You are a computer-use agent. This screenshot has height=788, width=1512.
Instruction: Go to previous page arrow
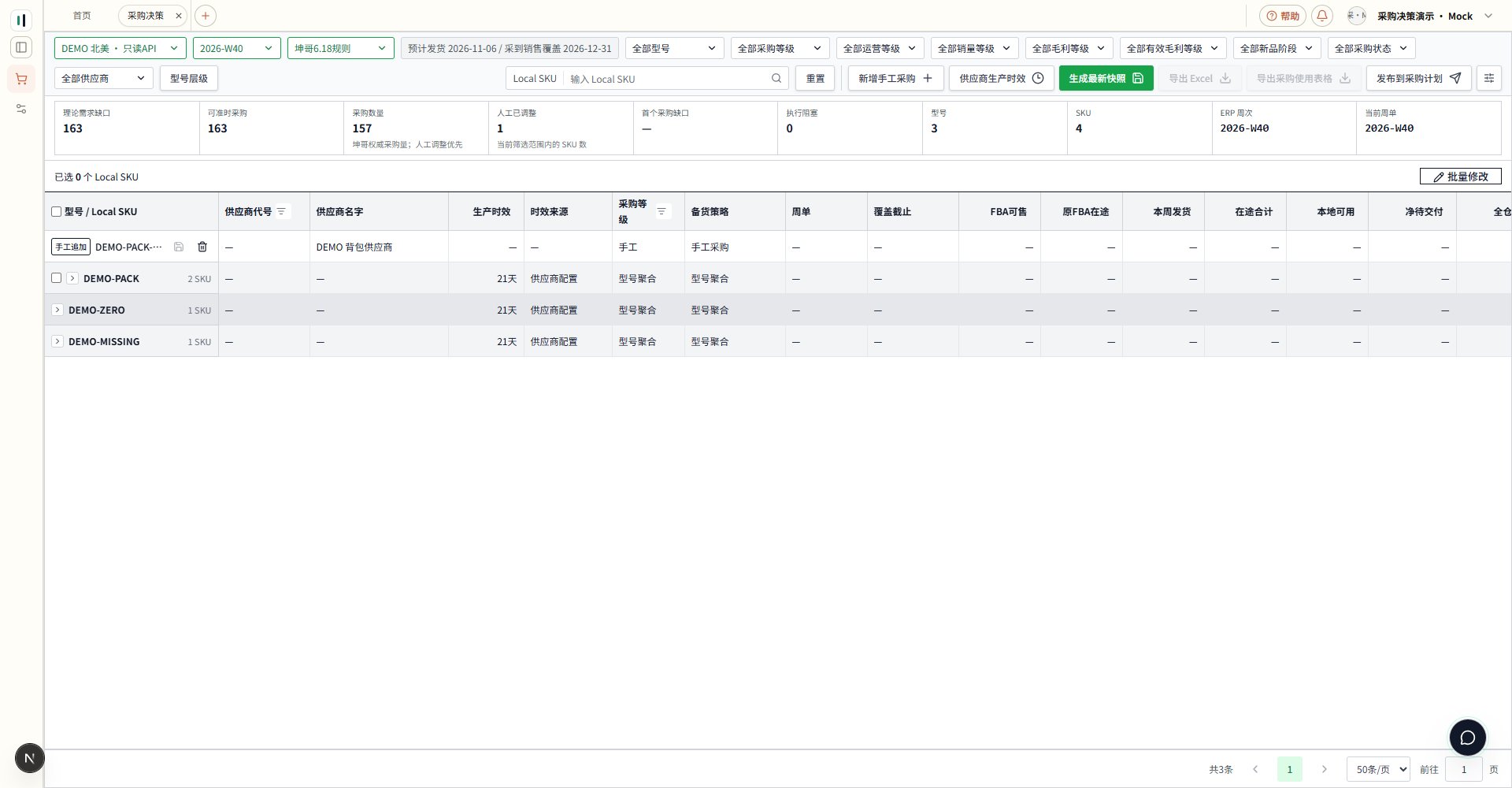point(1255,769)
